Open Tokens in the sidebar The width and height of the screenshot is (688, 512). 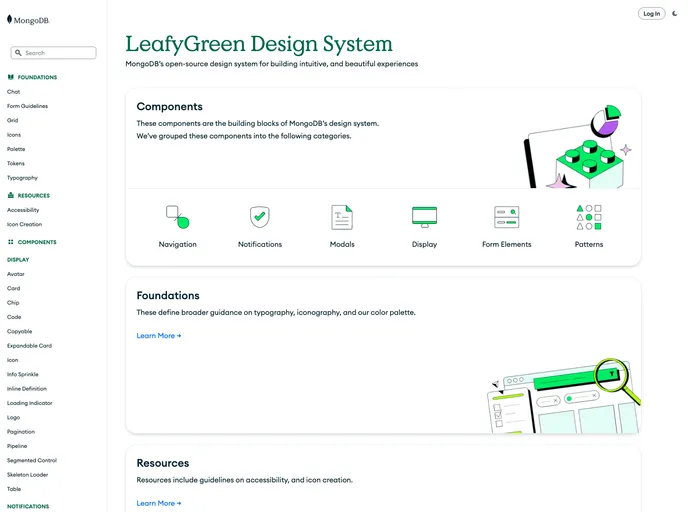[x=16, y=163]
